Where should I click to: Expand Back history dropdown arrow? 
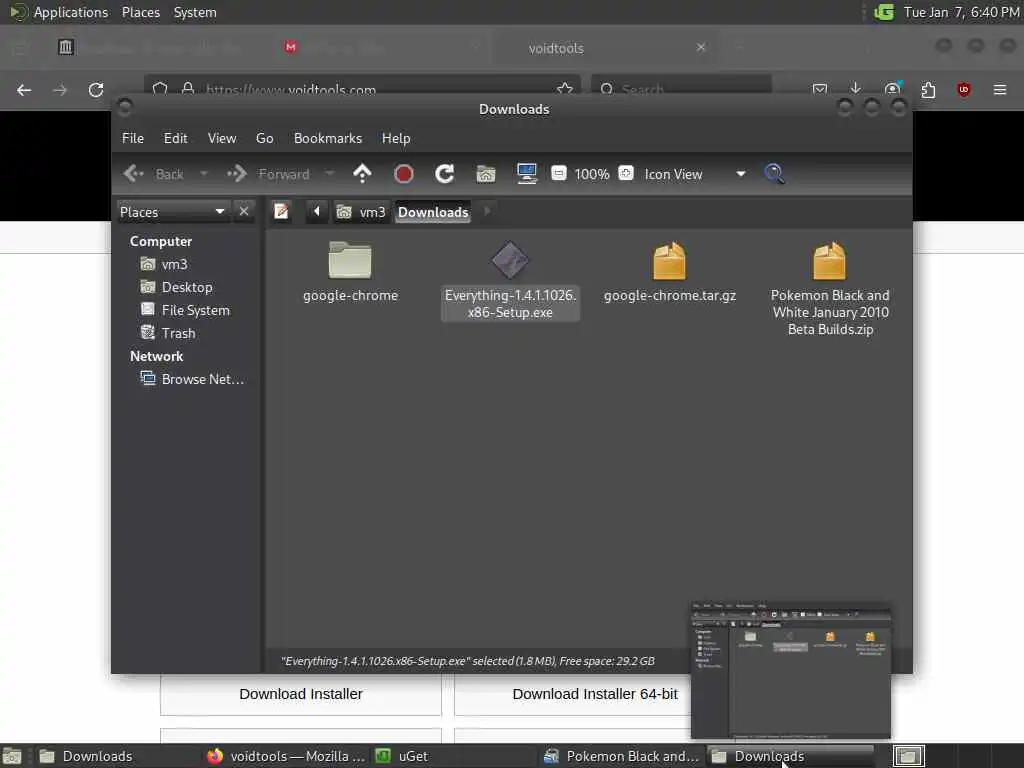click(204, 174)
